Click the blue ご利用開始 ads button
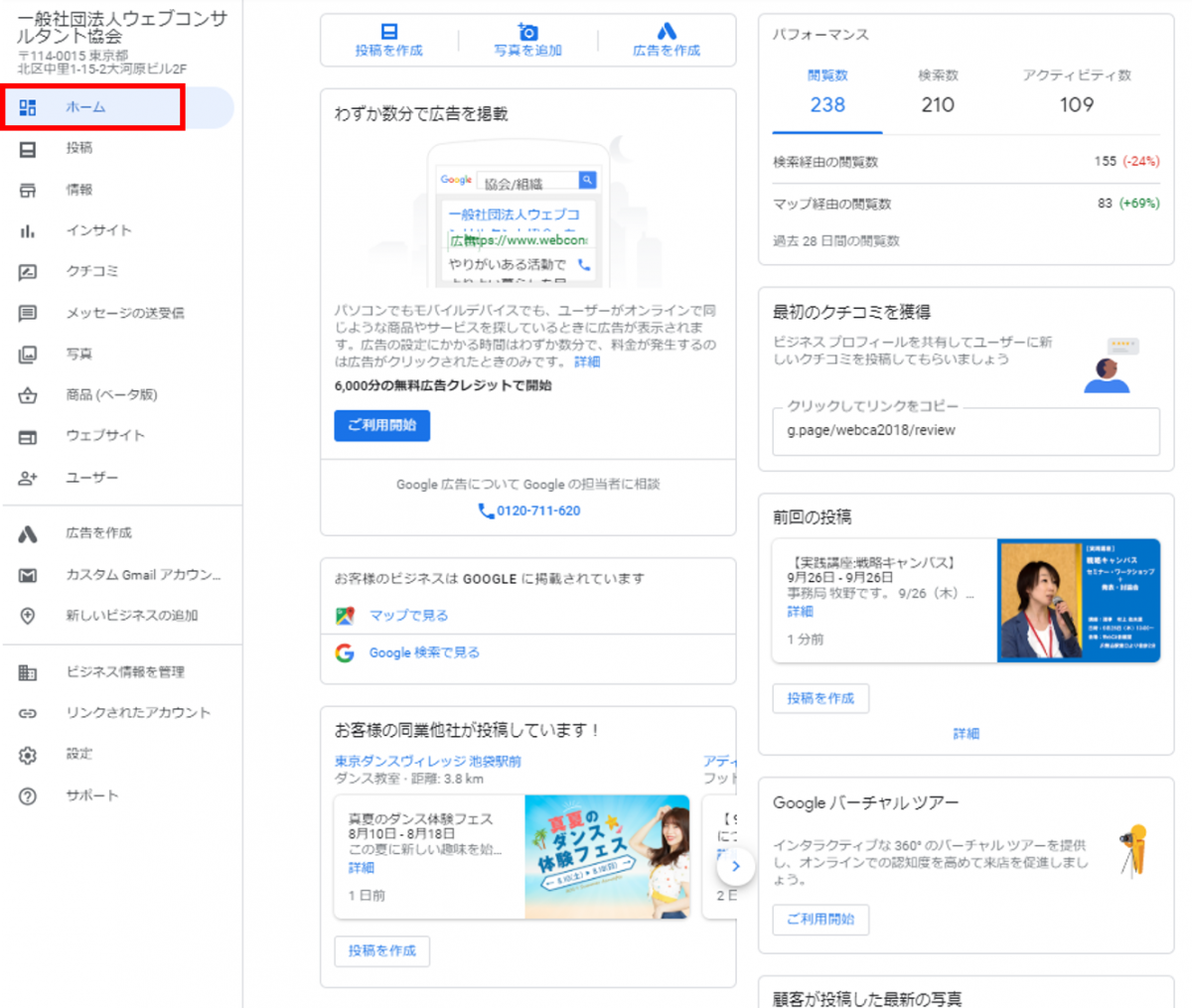Viewport: 1192px width, 1008px height. click(x=381, y=425)
